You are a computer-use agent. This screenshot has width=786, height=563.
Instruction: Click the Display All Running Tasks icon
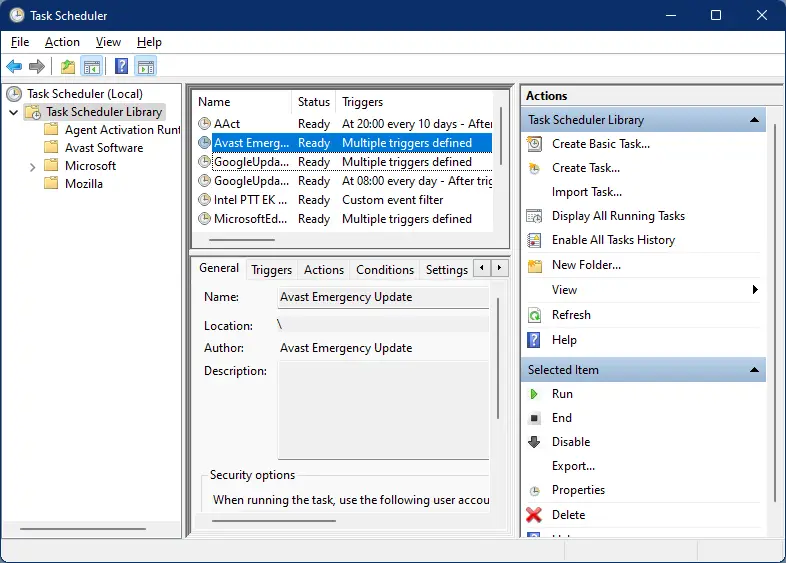click(x=534, y=216)
